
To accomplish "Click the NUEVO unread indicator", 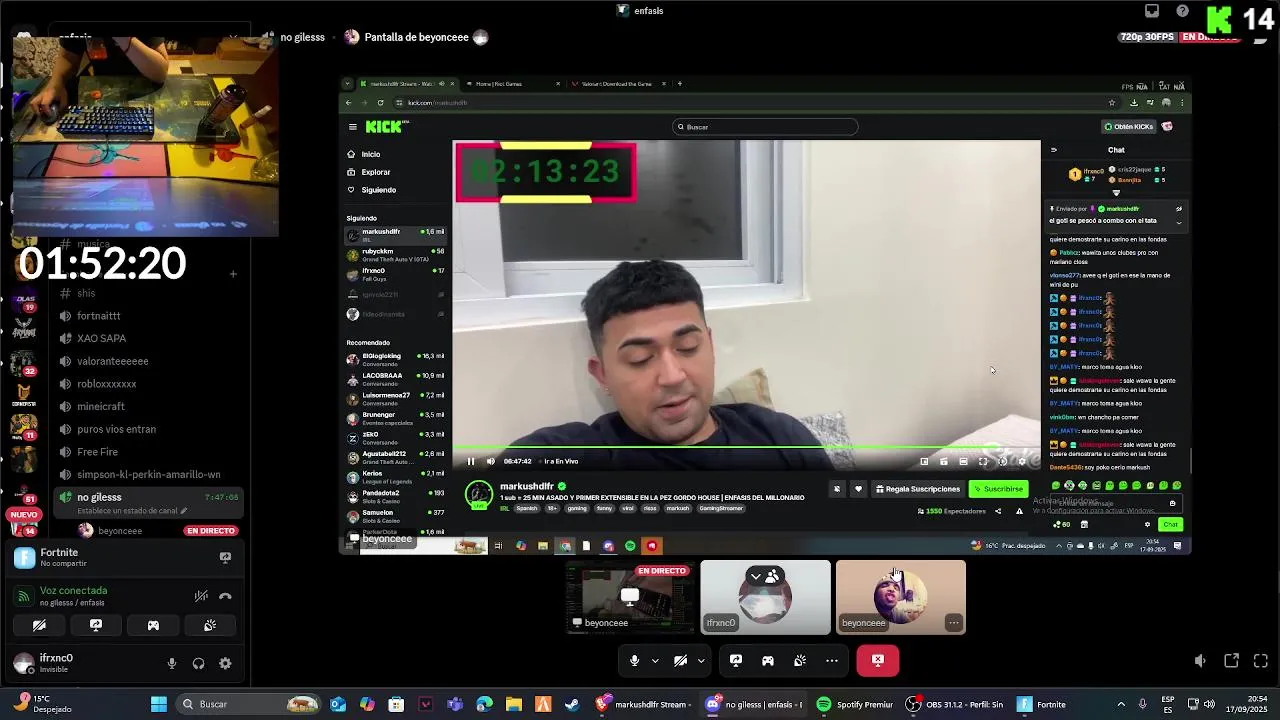I will tap(24, 515).
